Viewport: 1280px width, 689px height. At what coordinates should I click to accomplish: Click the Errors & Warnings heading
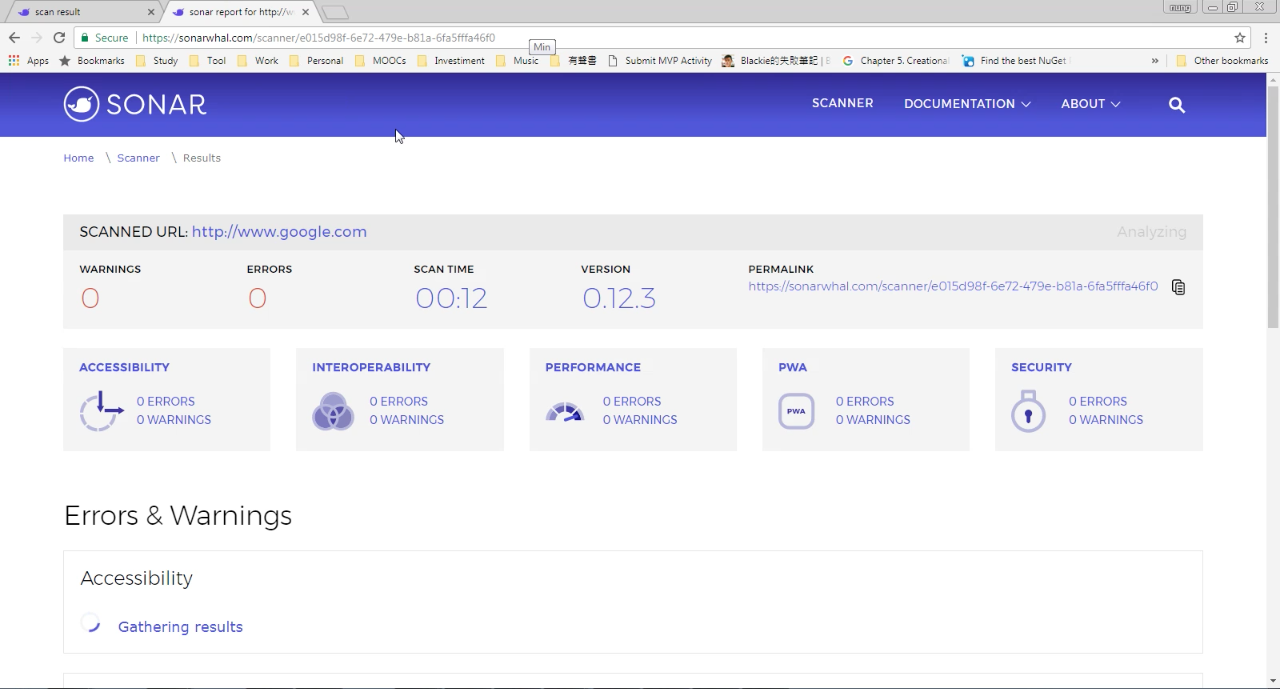click(178, 516)
